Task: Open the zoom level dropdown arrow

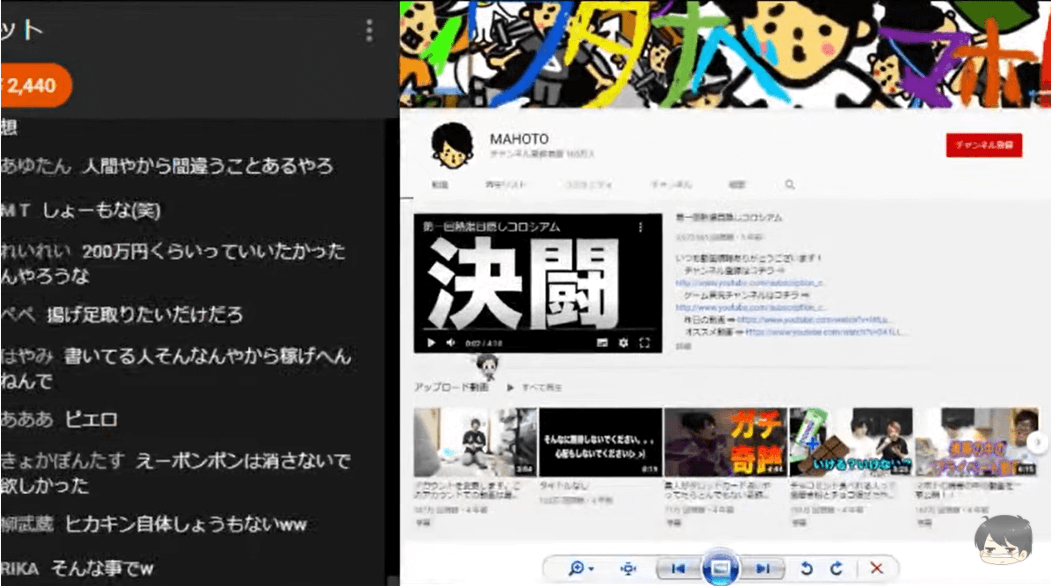Action: [x=592, y=568]
